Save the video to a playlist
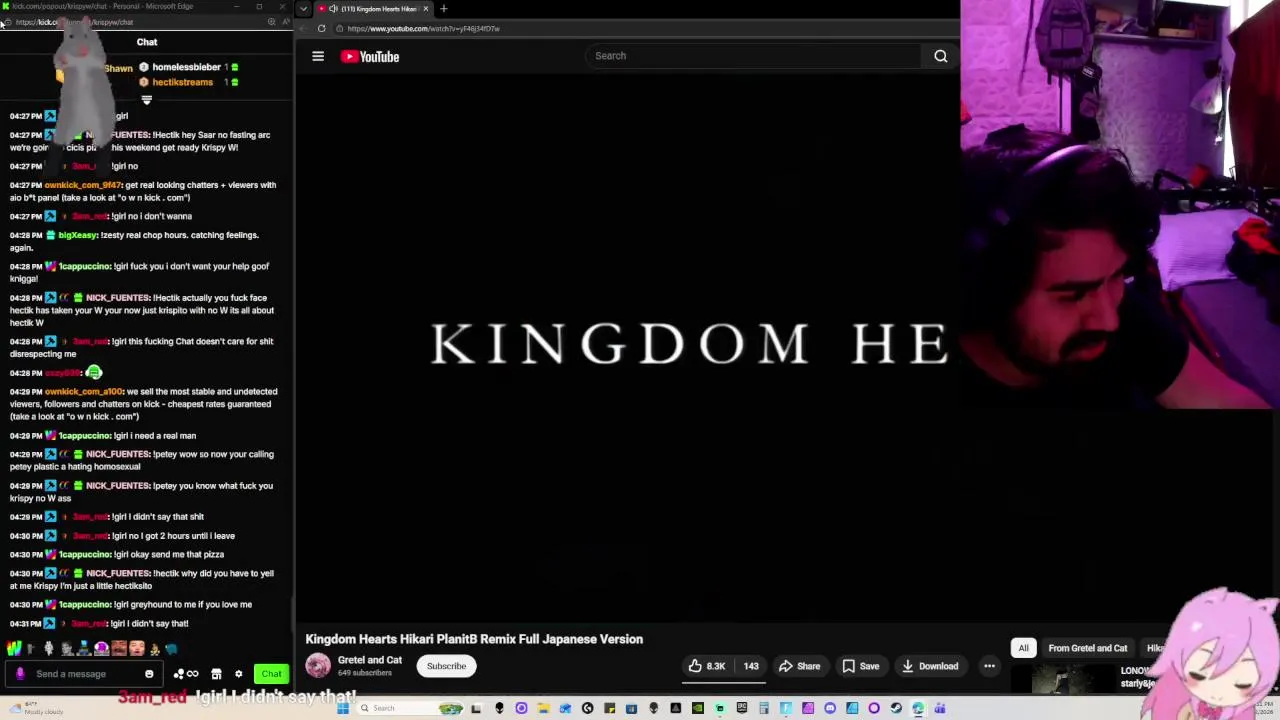The height and width of the screenshot is (720, 1280). [x=860, y=666]
